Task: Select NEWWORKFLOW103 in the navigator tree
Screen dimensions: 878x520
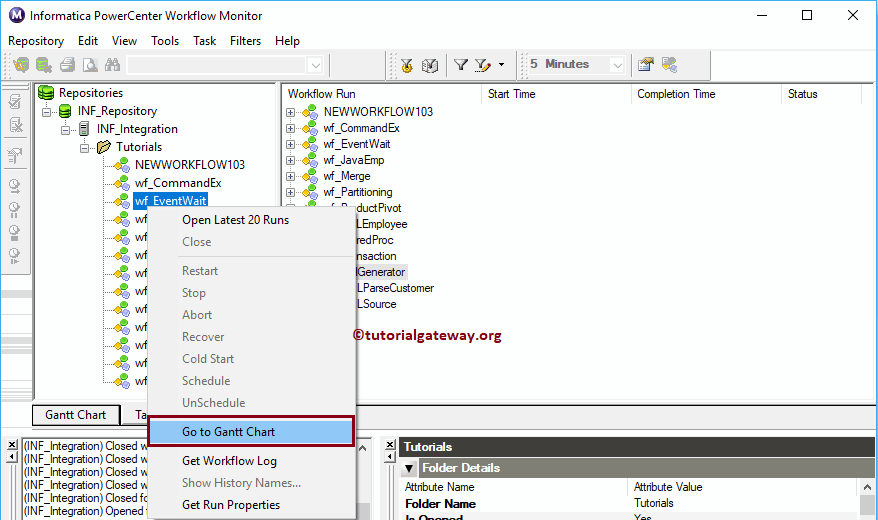Action: click(189, 165)
